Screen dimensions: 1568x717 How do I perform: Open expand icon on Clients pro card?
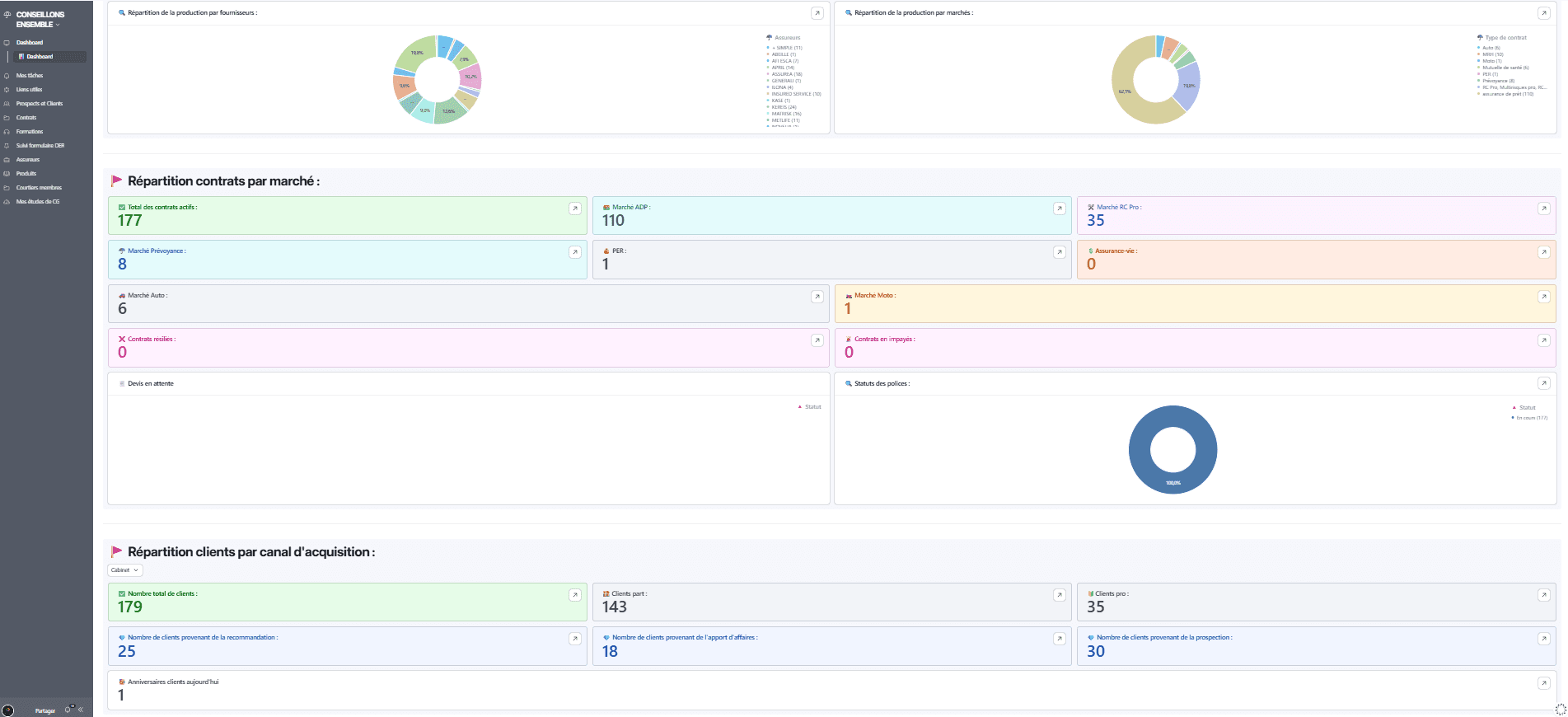click(x=1543, y=595)
